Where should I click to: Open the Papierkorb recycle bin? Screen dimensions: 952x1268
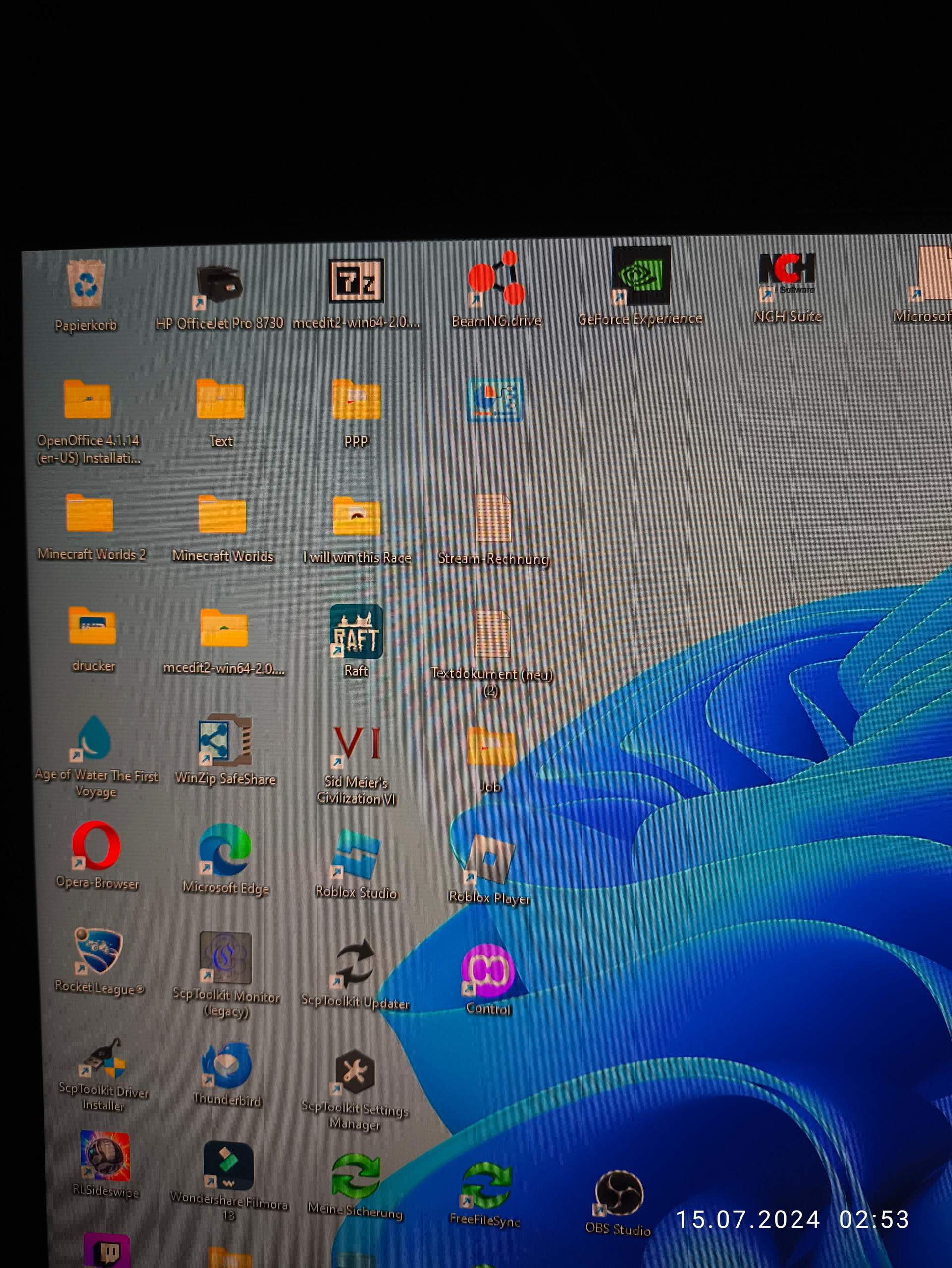[86, 284]
